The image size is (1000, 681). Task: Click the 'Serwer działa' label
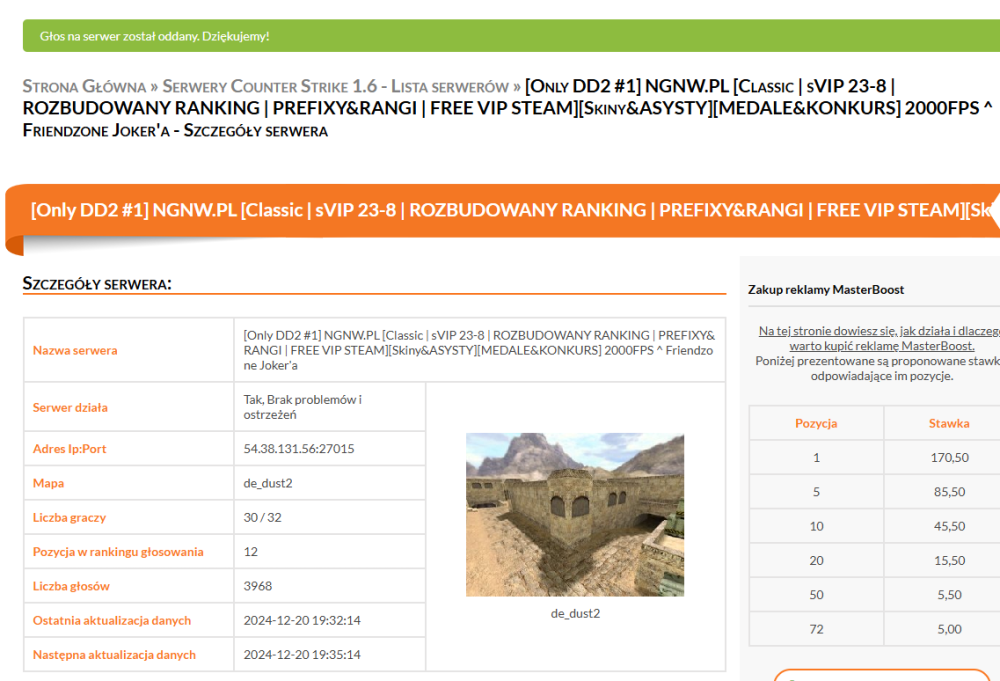click(70, 407)
